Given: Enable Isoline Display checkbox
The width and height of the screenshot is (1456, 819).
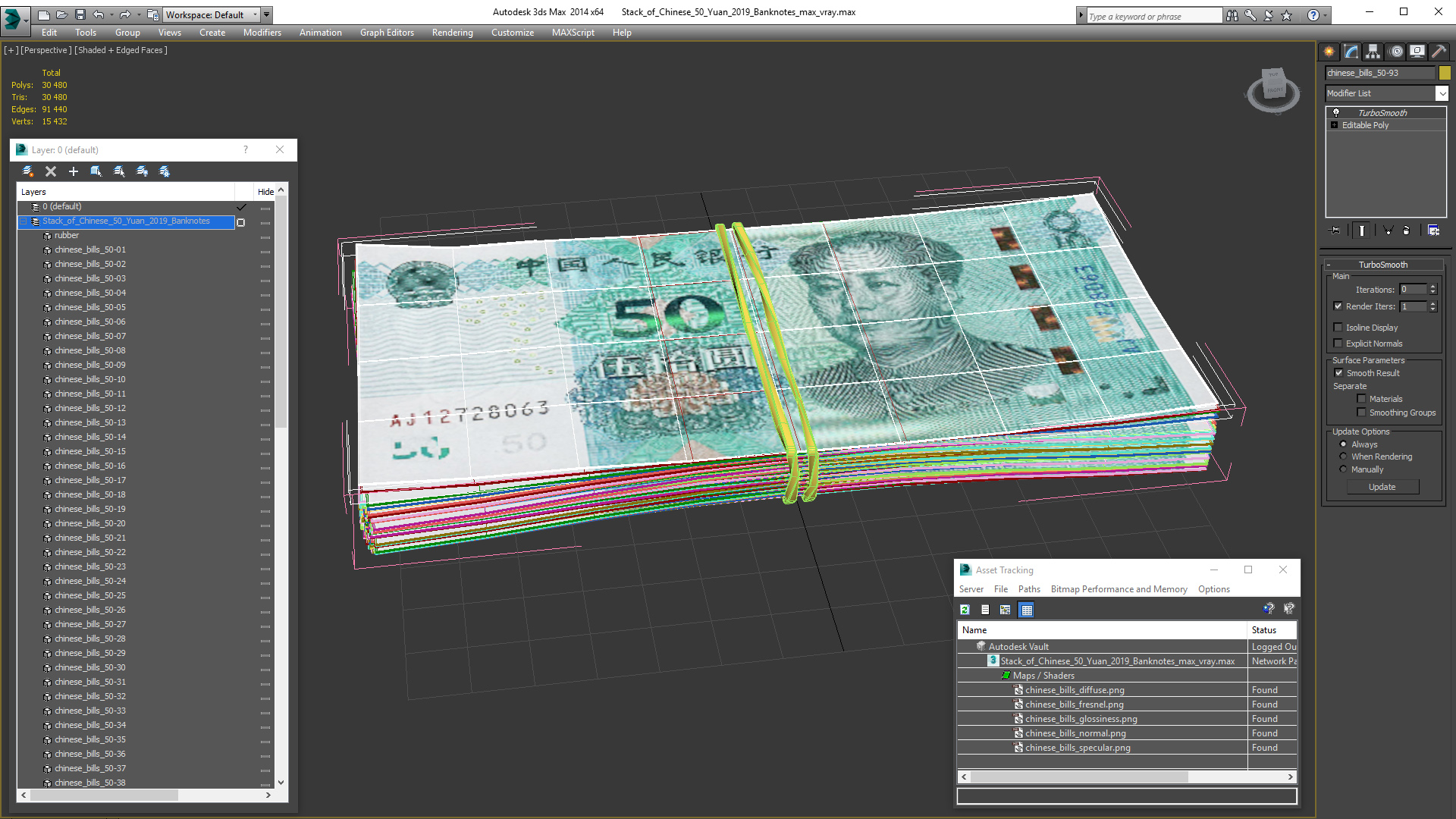Looking at the screenshot, I should pyautogui.click(x=1338, y=328).
